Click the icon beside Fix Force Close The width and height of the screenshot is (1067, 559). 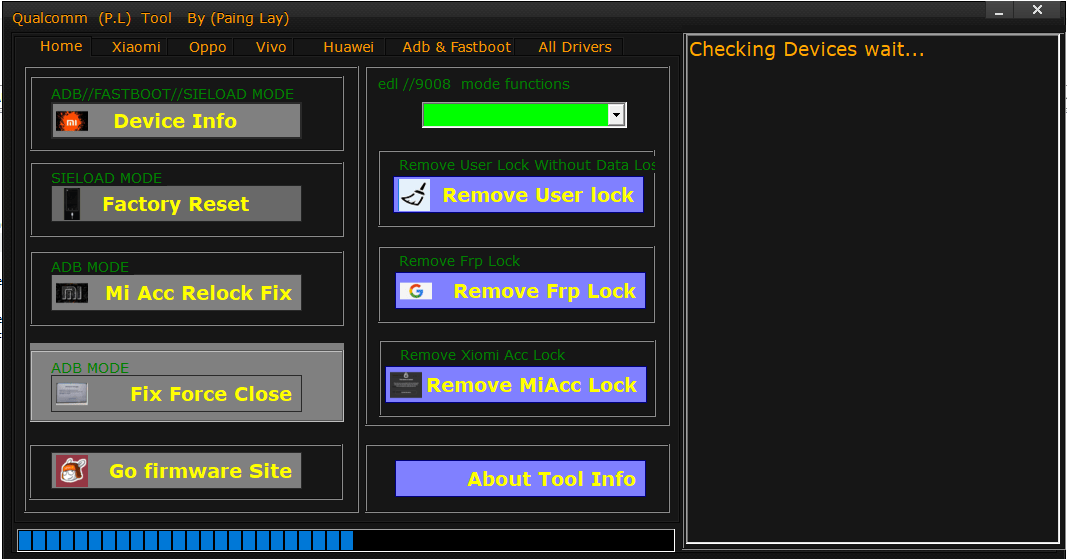point(71,394)
